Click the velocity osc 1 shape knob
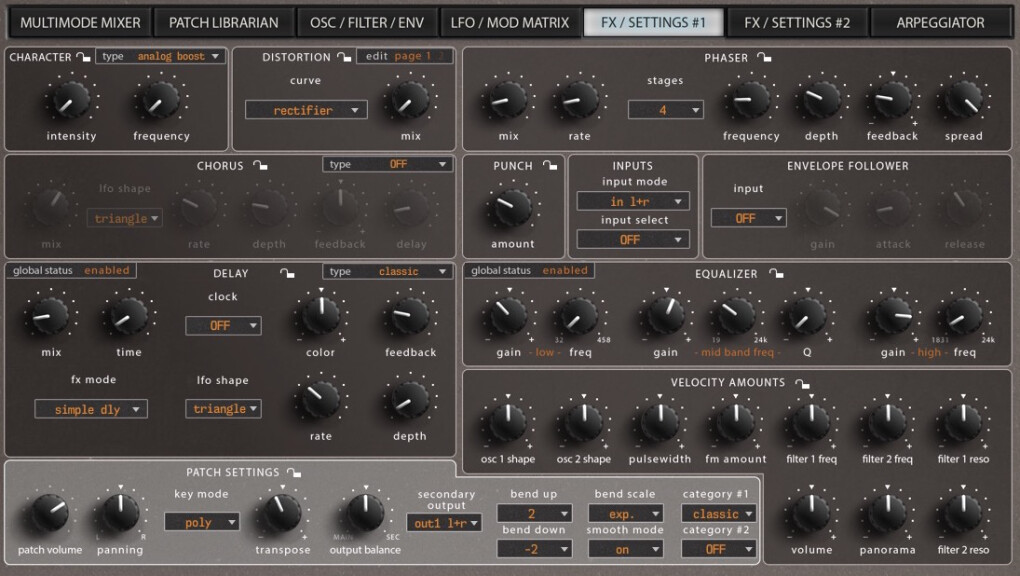This screenshot has height=576, width=1020. coord(507,423)
